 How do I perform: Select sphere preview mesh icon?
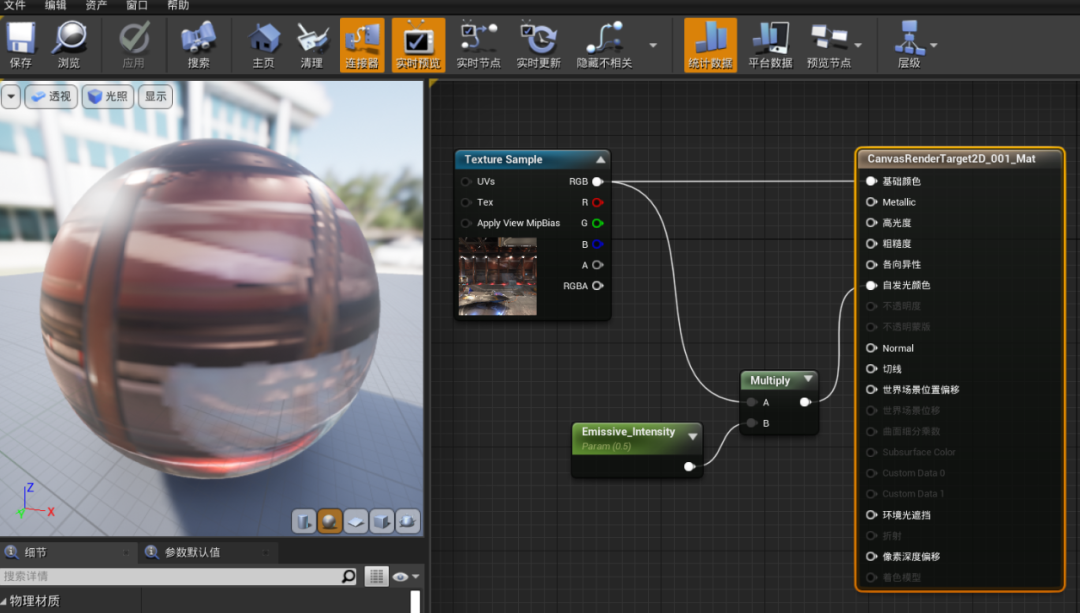(330, 521)
